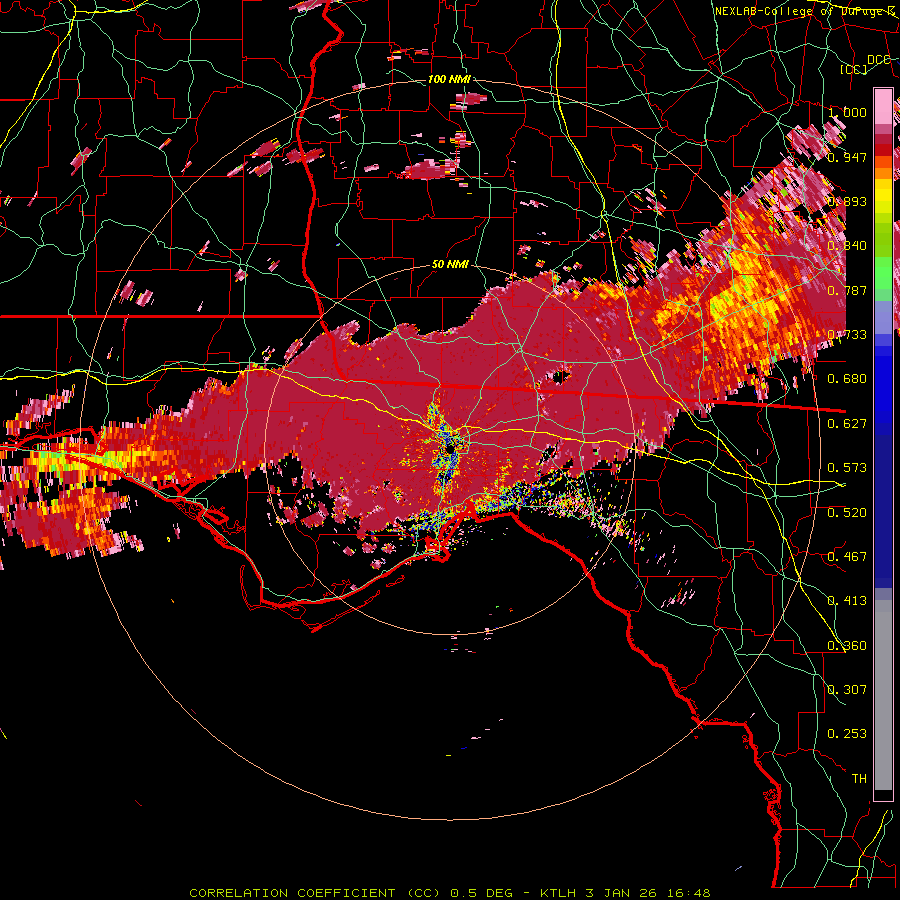Click the 0.787 color scale value

pyautogui.click(x=847, y=290)
